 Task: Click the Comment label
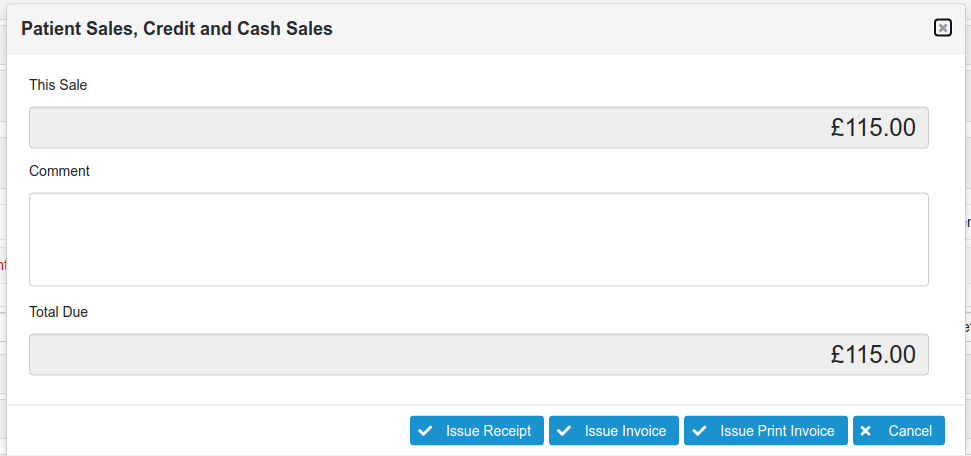59,171
